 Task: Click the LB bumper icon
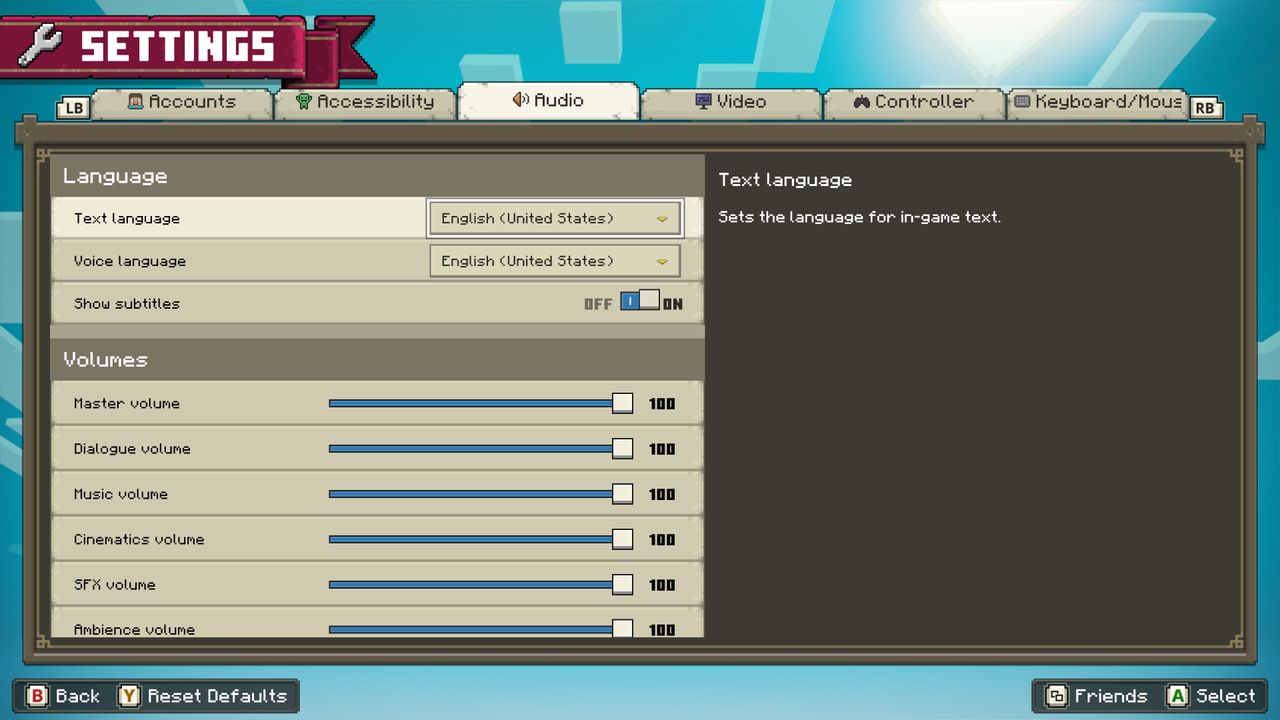pos(73,108)
